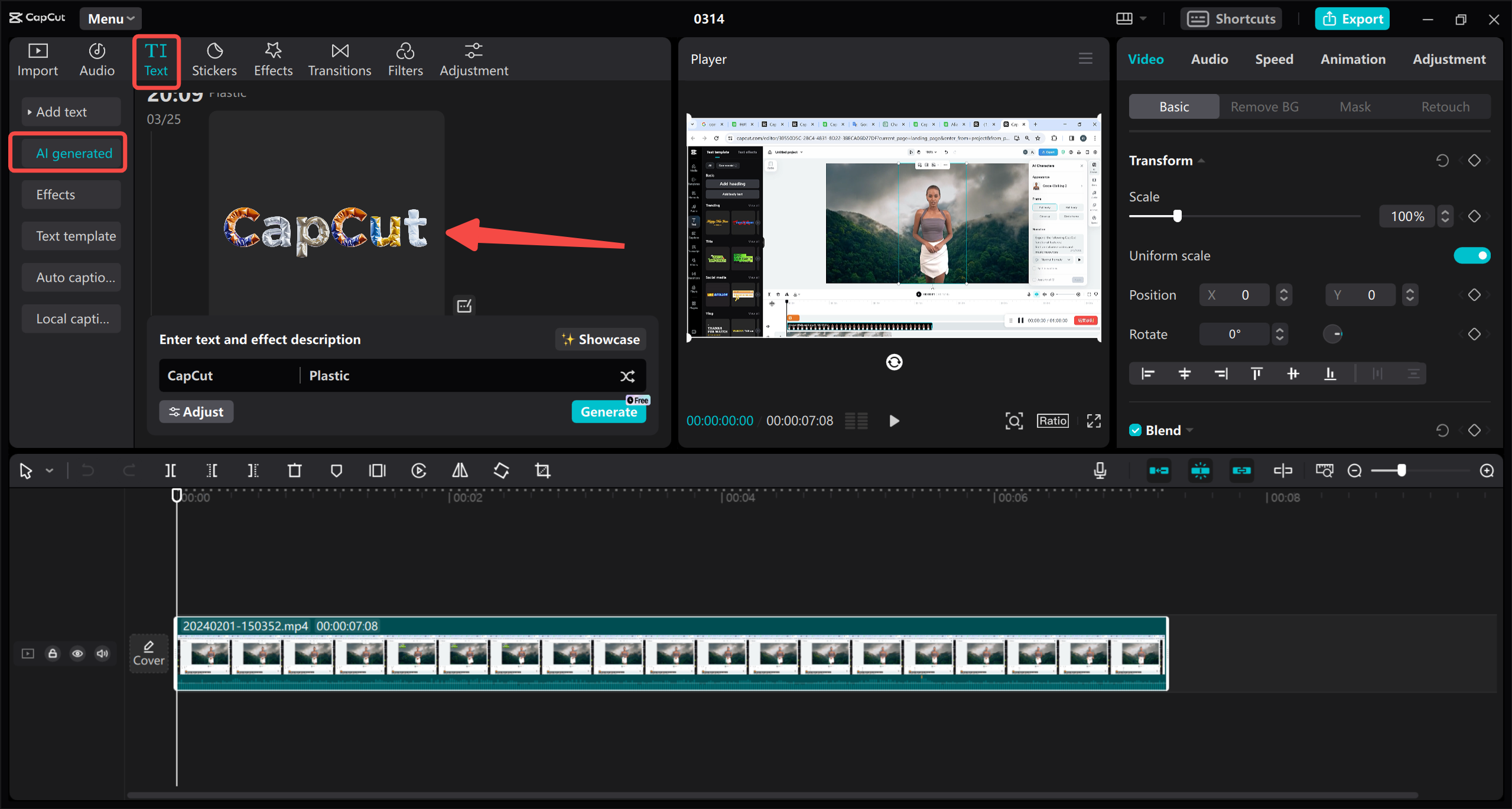1512x809 pixels.
Task: Enable the Uniform scale toggle
Action: click(x=1471, y=255)
